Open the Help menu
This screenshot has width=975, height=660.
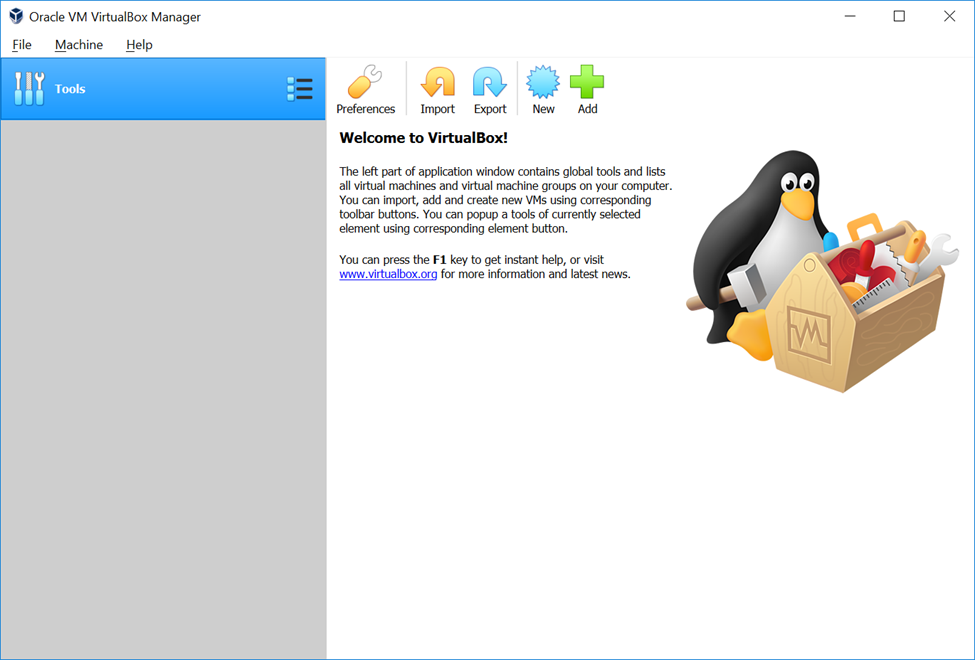pos(139,44)
